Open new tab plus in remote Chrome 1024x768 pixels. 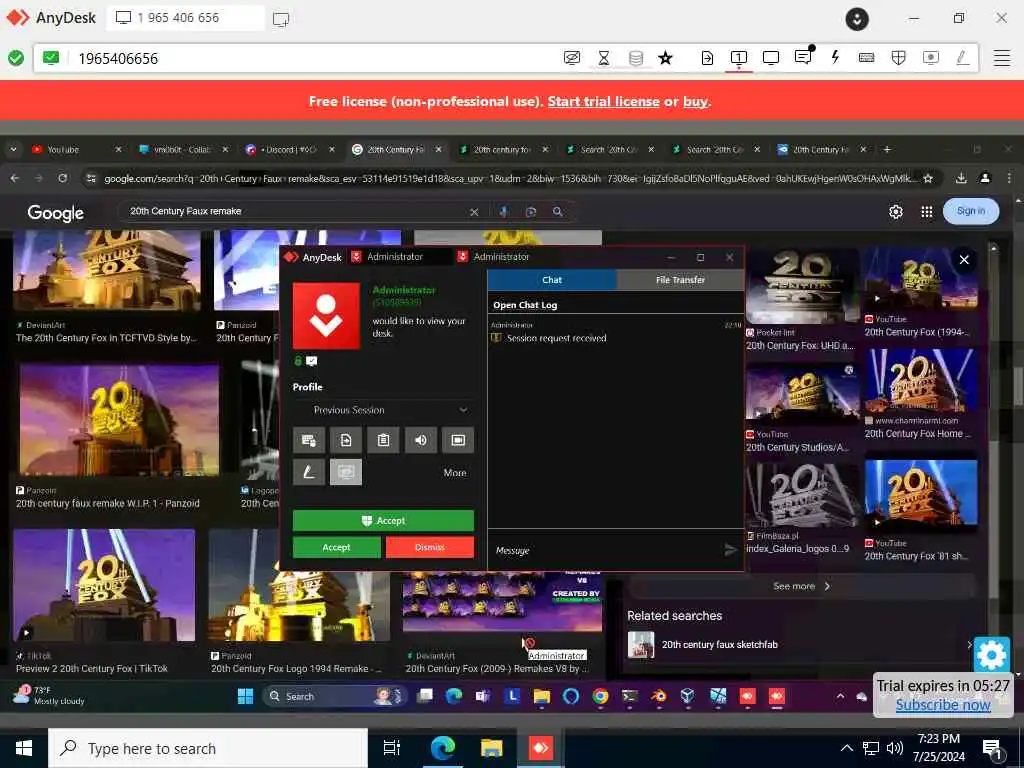(887, 150)
